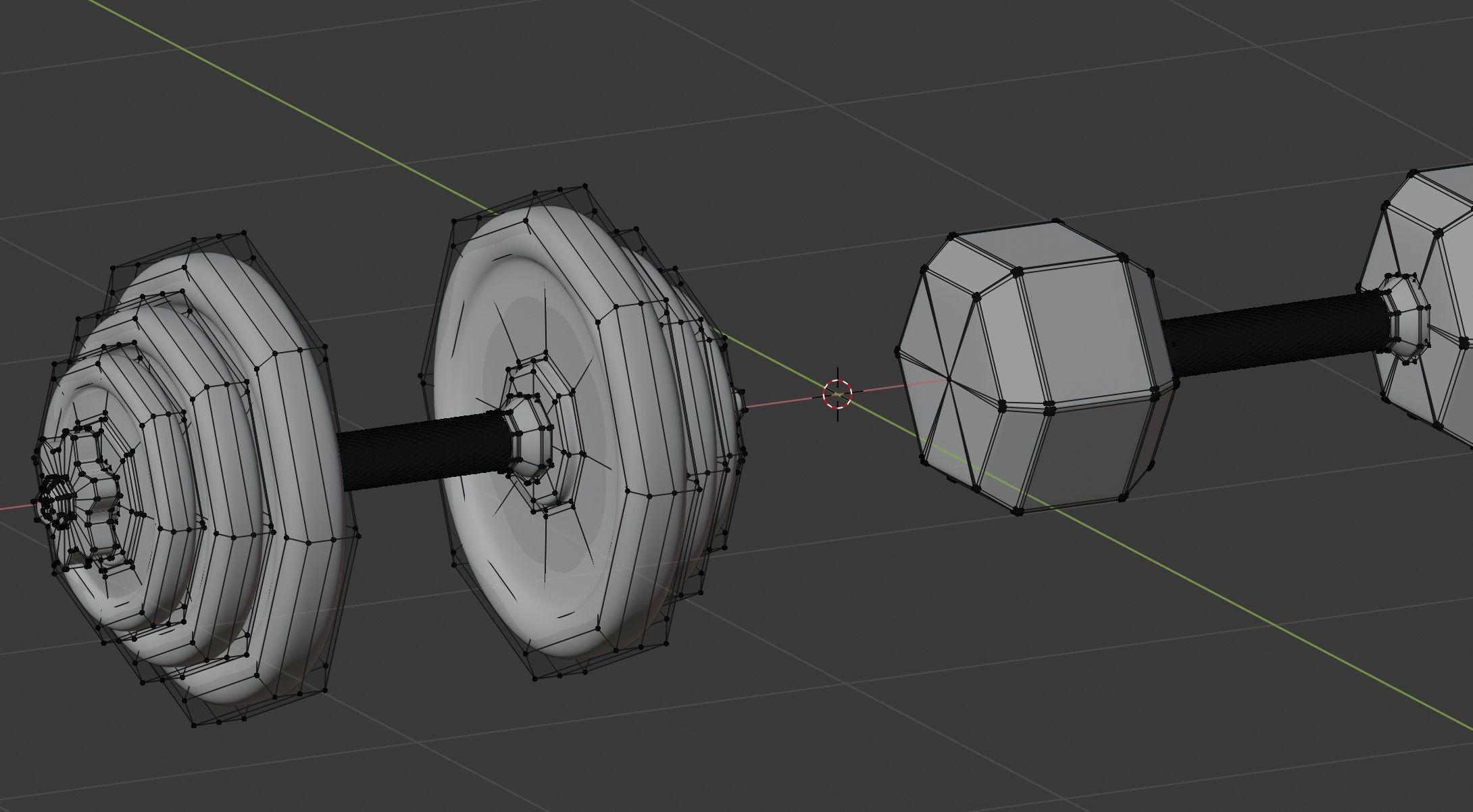1473x812 pixels.
Task: Click the 3D cursor at the world origin
Action: coord(838,394)
